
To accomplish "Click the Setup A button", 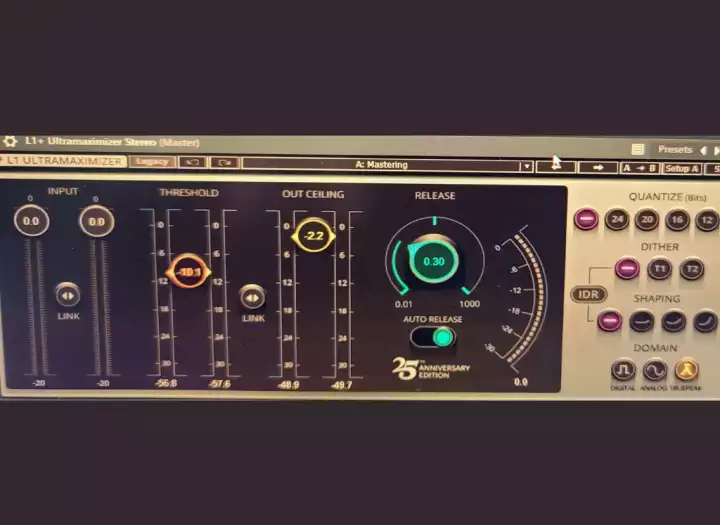I will 681,169.
